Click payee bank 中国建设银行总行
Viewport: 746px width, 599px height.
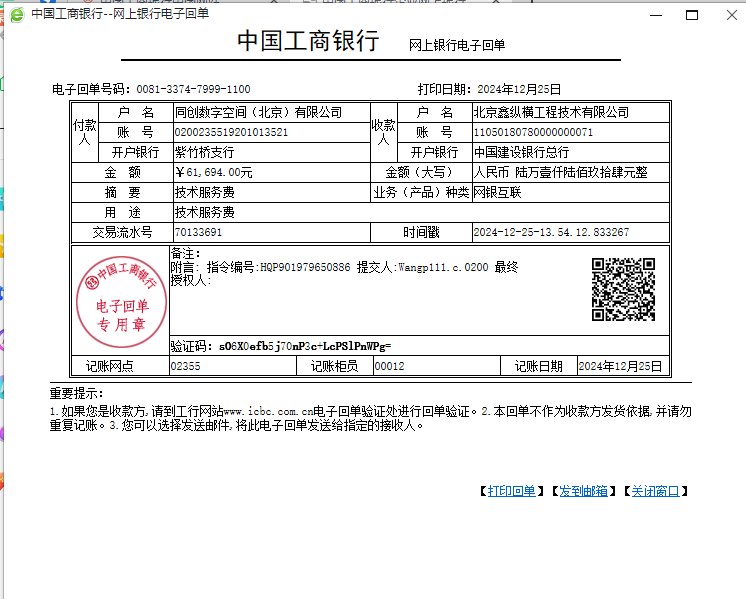pos(521,152)
